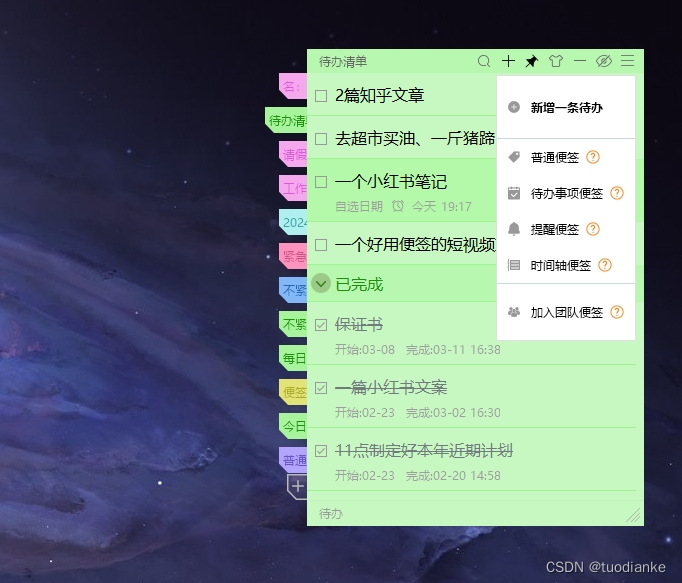Switch to the green 每日 side tab
Viewport: 682px width, 583px height.
pos(293,358)
